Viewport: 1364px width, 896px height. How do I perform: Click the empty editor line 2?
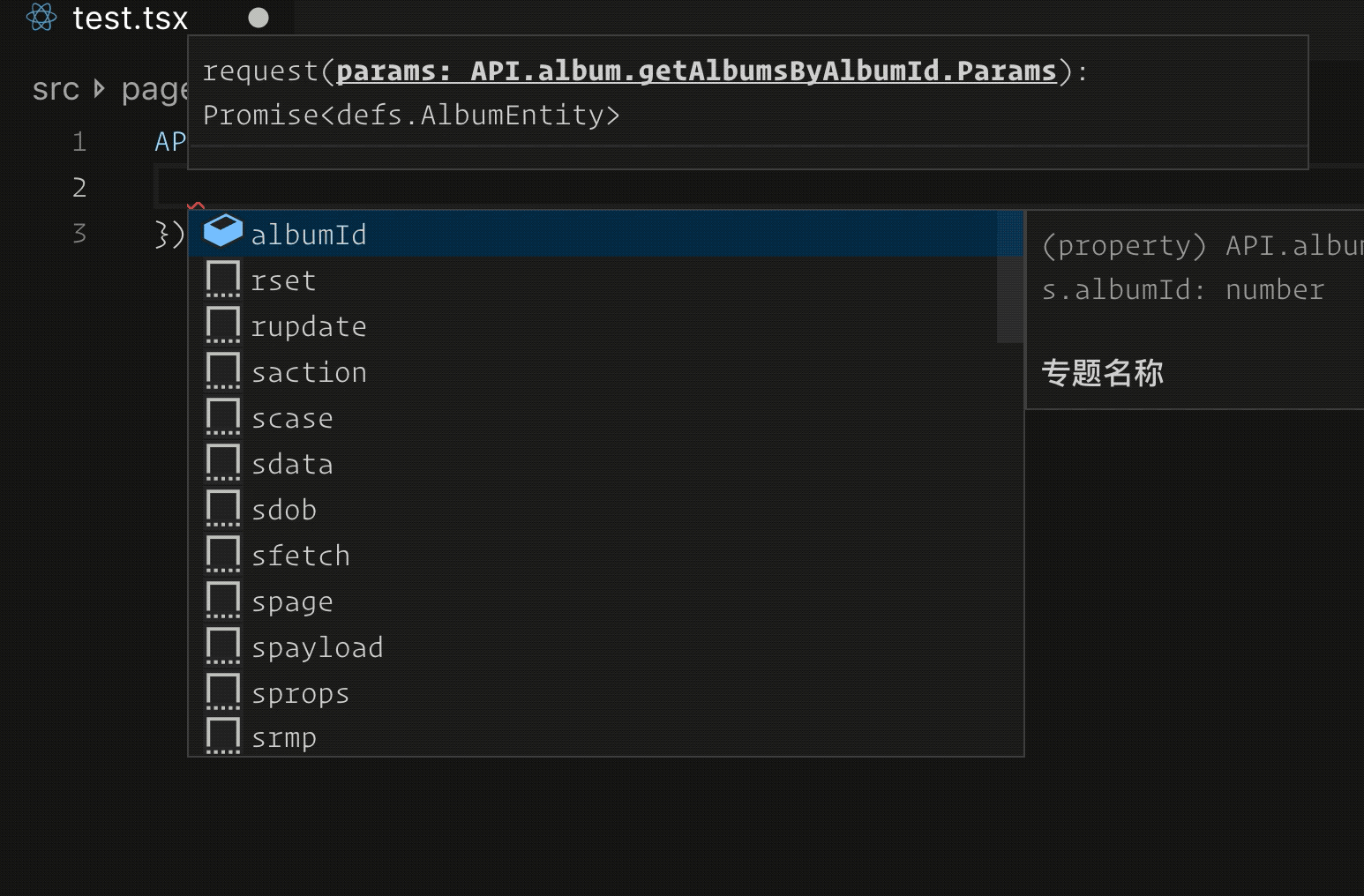point(759,187)
